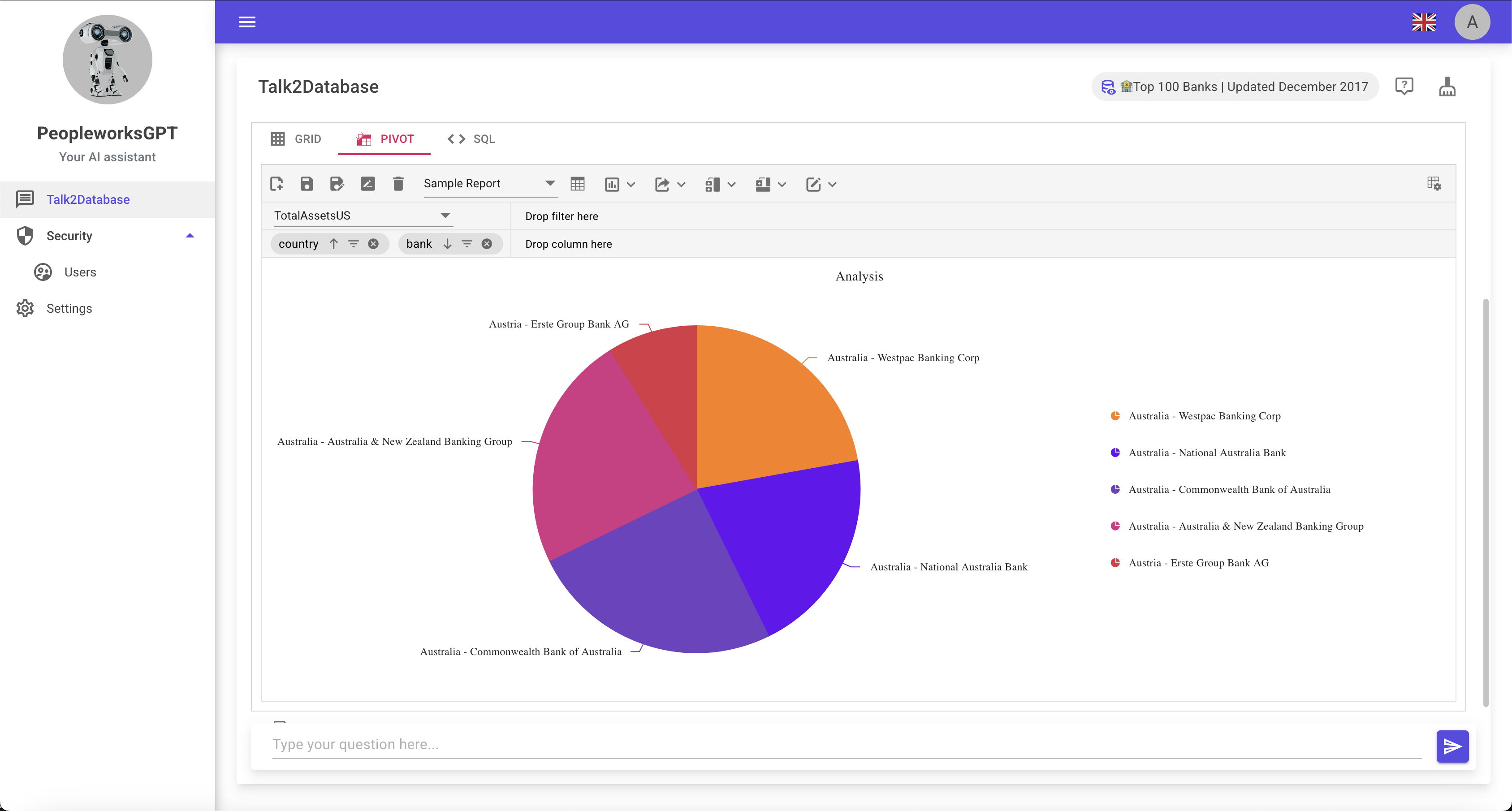Screen dimensions: 1512x811
Task: Click the Security shield icon in sidebar
Action: (x=25, y=236)
